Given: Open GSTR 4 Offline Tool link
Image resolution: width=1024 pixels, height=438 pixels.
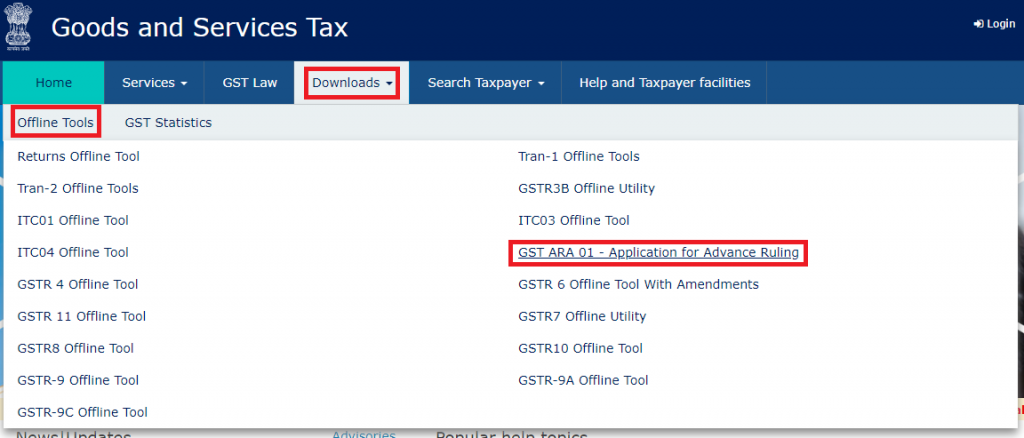Looking at the screenshot, I should (78, 285).
